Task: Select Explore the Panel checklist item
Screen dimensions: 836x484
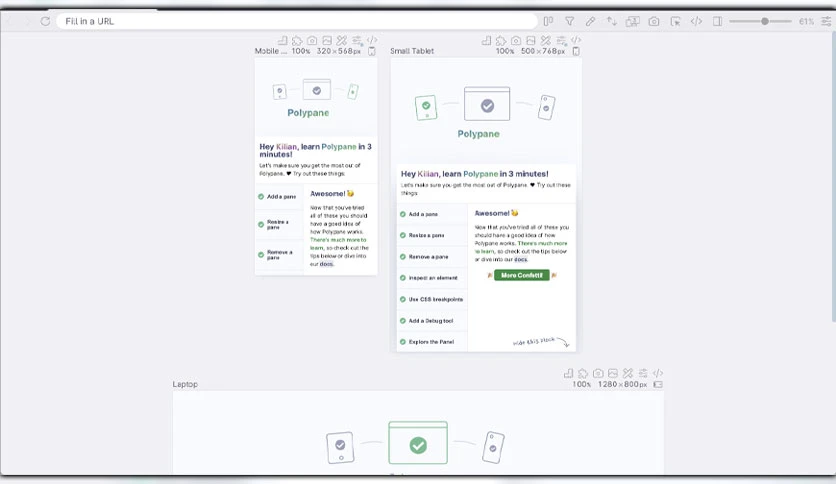Action: [x=432, y=342]
